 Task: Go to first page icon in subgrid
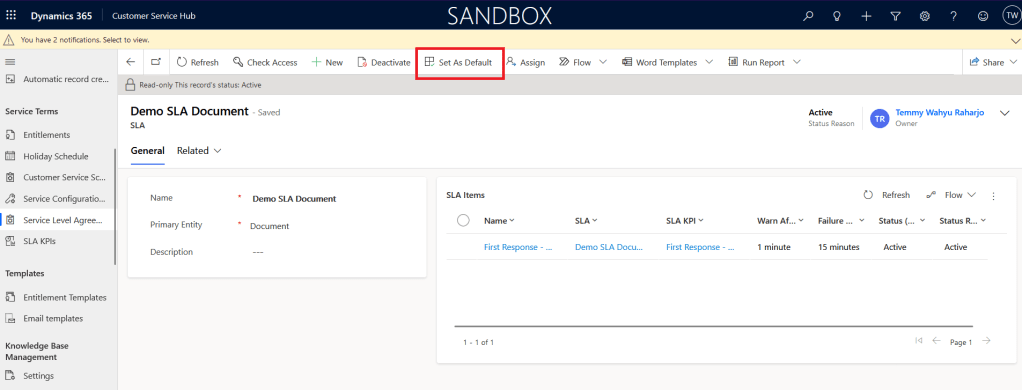pyautogui.click(x=919, y=340)
